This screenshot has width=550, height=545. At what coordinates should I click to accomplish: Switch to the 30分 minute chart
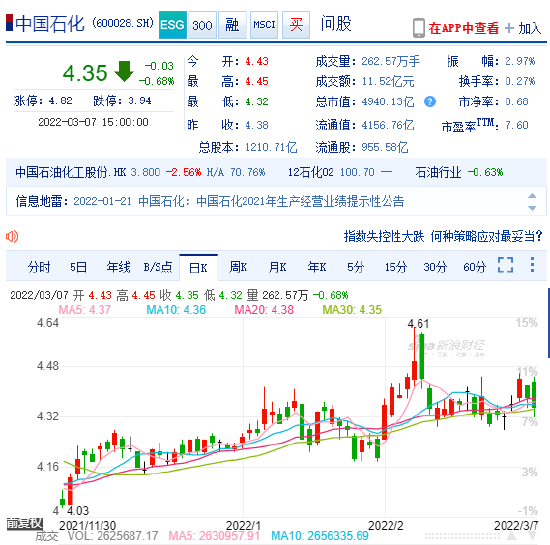tap(435, 267)
